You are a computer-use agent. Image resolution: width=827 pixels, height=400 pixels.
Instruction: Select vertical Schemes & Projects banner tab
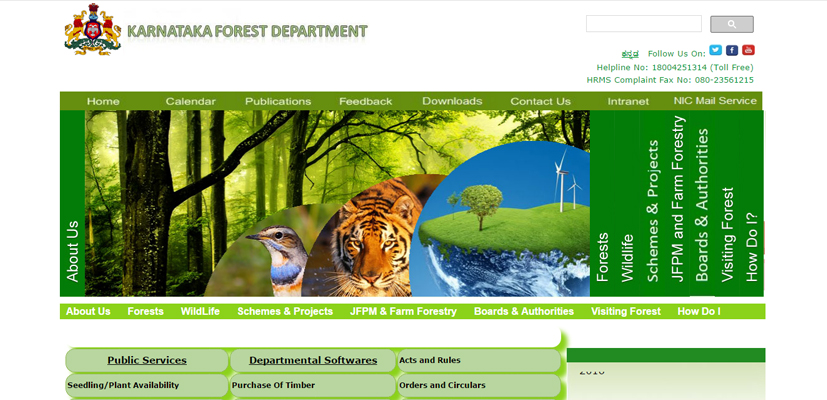(x=652, y=203)
